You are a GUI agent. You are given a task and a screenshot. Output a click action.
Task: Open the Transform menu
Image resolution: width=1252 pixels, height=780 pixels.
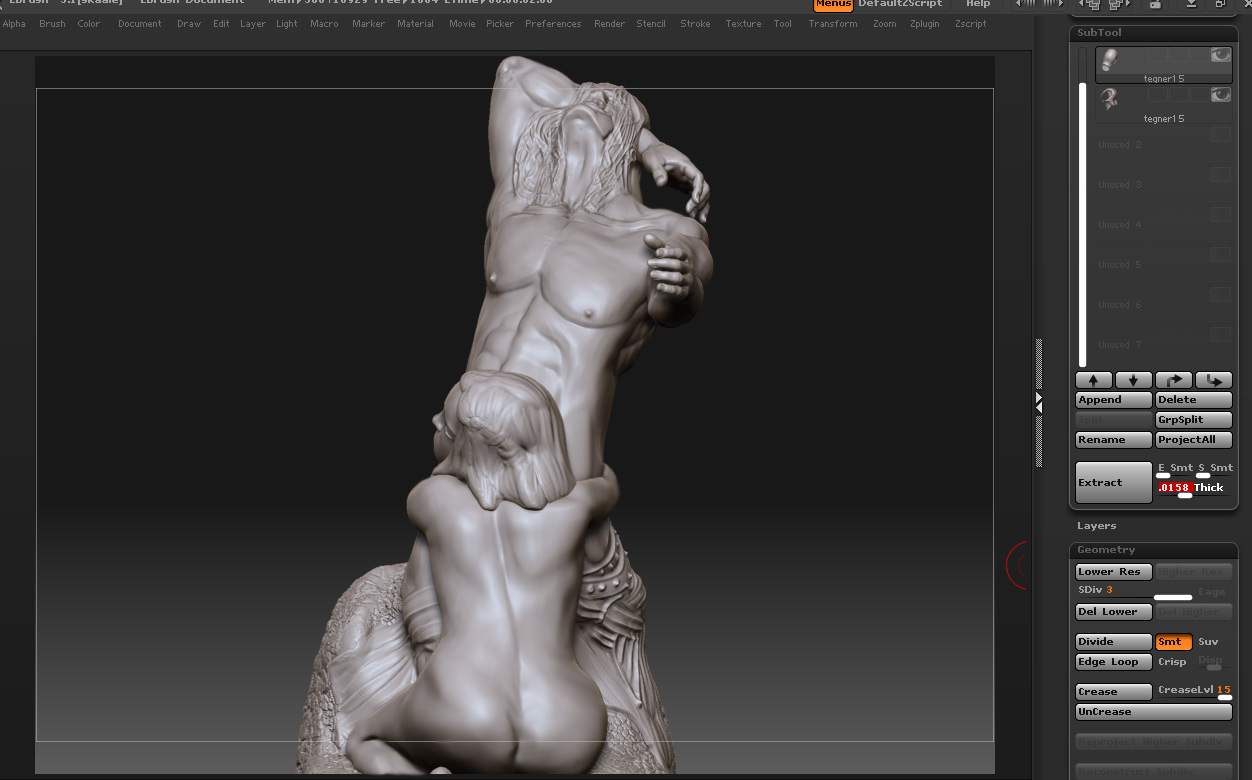point(833,24)
